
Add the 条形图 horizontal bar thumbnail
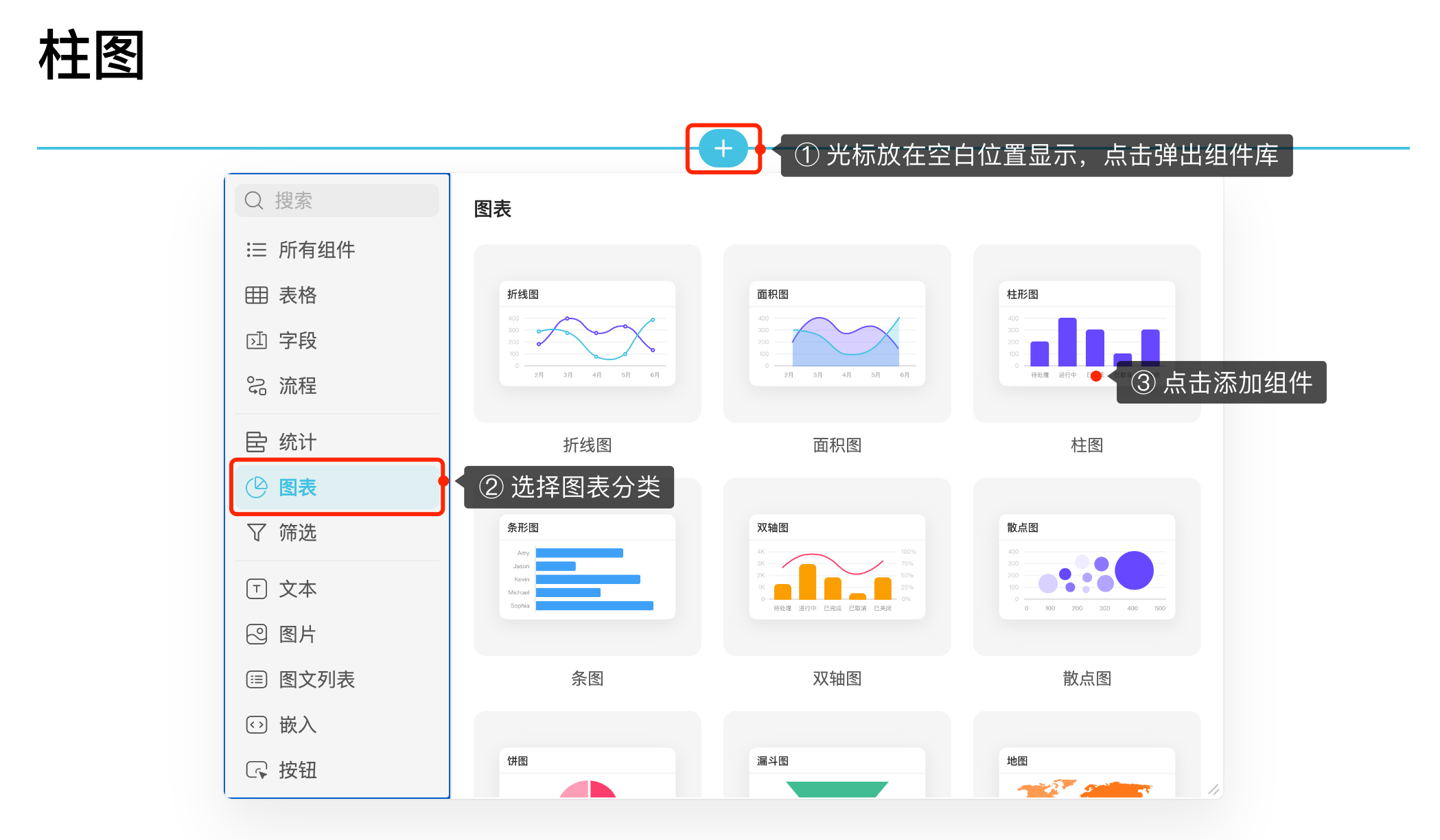(588, 567)
